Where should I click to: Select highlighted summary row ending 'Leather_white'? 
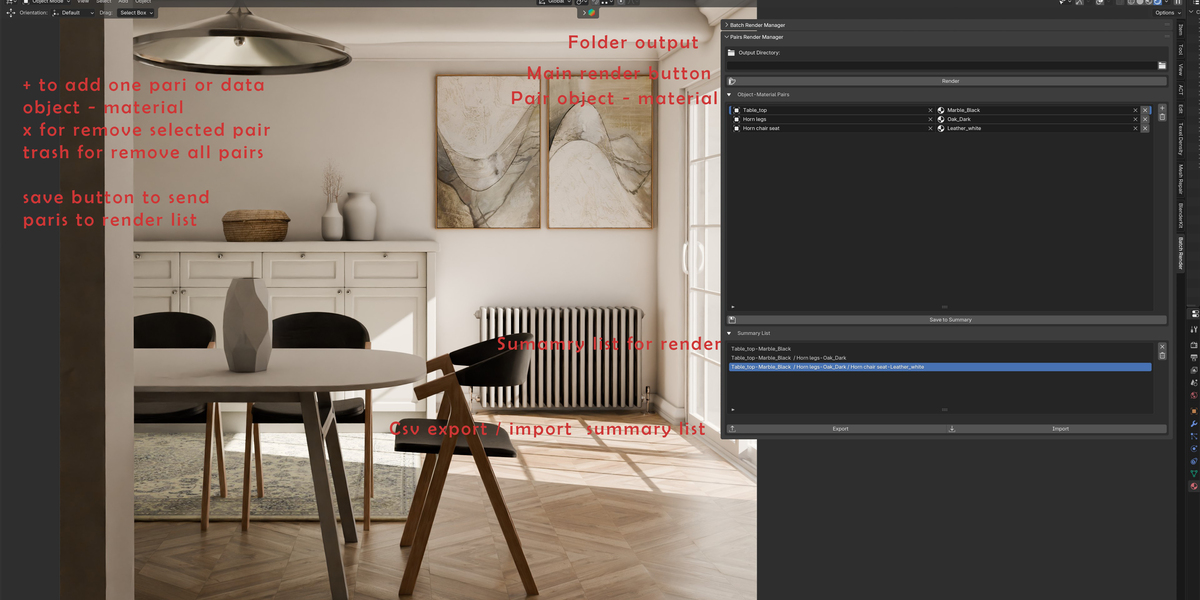pyautogui.click(x=940, y=367)
